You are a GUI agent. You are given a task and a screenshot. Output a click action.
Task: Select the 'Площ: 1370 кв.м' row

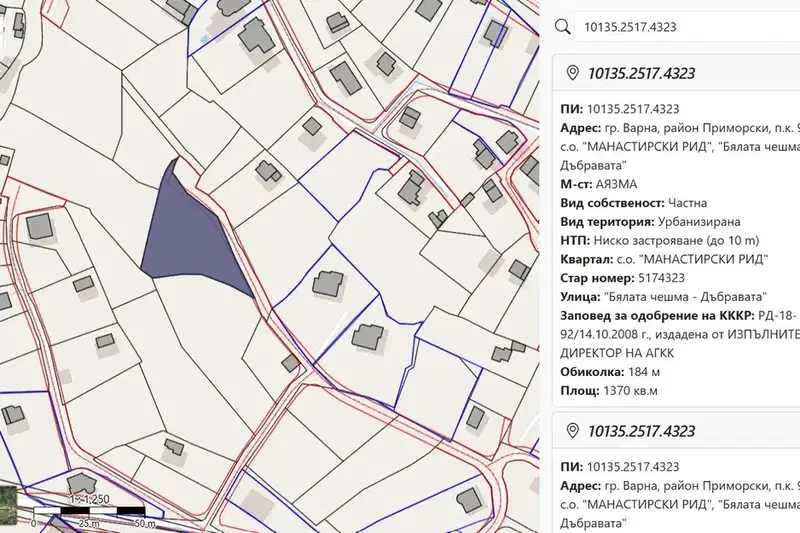pos(609,391)
